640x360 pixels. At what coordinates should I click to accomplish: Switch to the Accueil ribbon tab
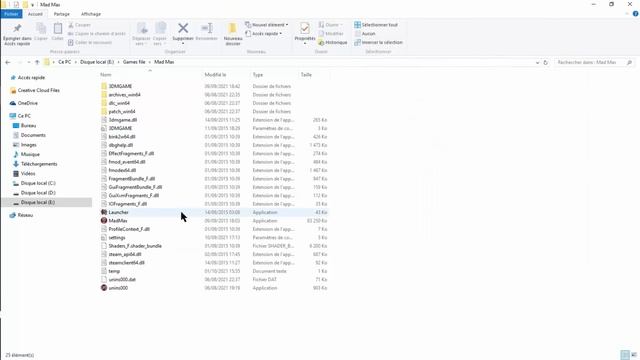click(x=35, y=14)
